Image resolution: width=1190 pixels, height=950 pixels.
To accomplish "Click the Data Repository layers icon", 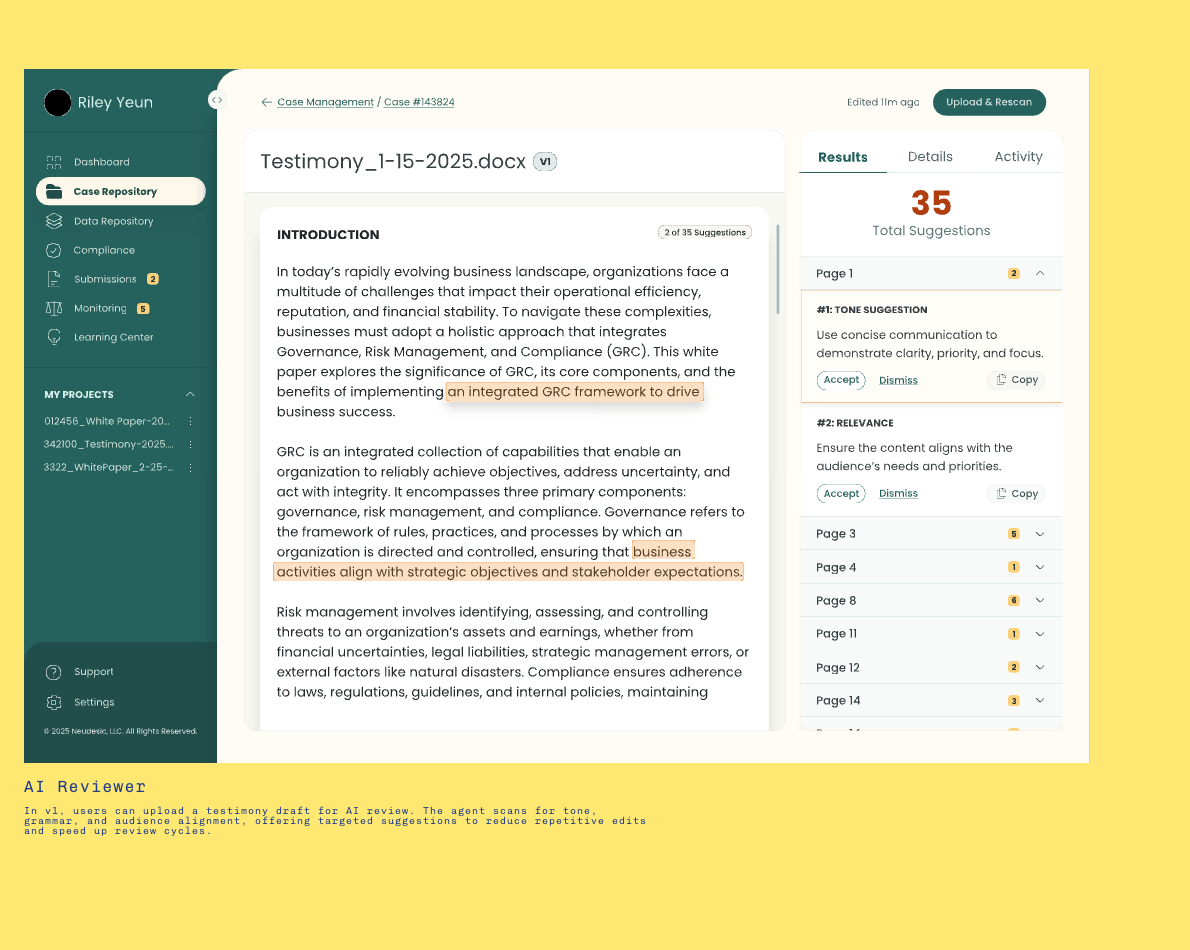I will tap(54, 221).
